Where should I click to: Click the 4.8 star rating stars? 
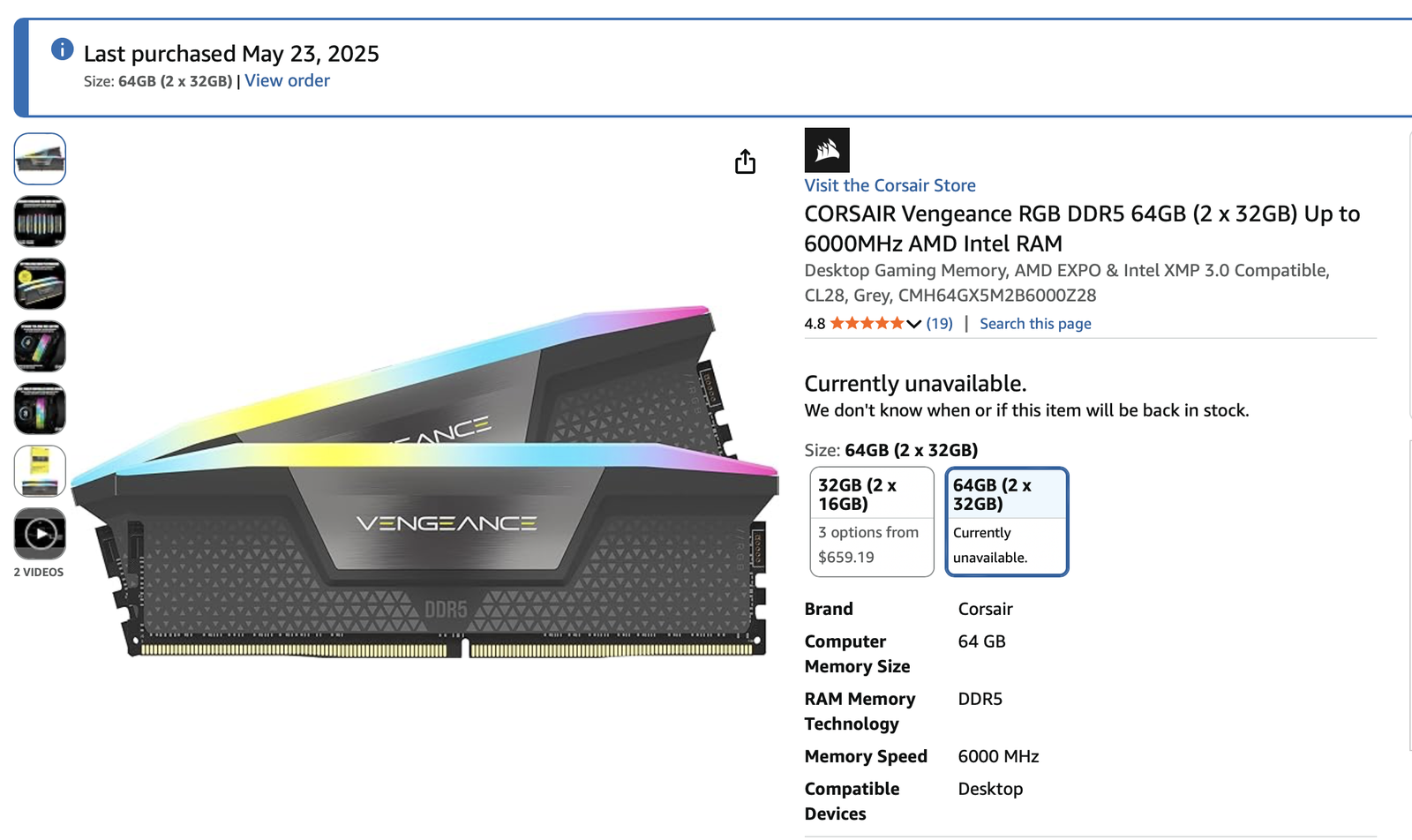tap(867, 324)
